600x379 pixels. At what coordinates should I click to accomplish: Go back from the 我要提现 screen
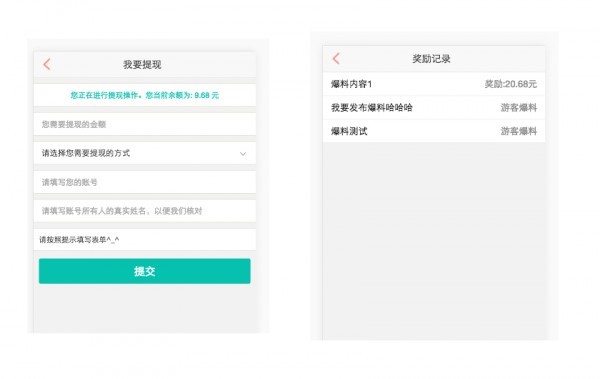(x=47, y=64)
